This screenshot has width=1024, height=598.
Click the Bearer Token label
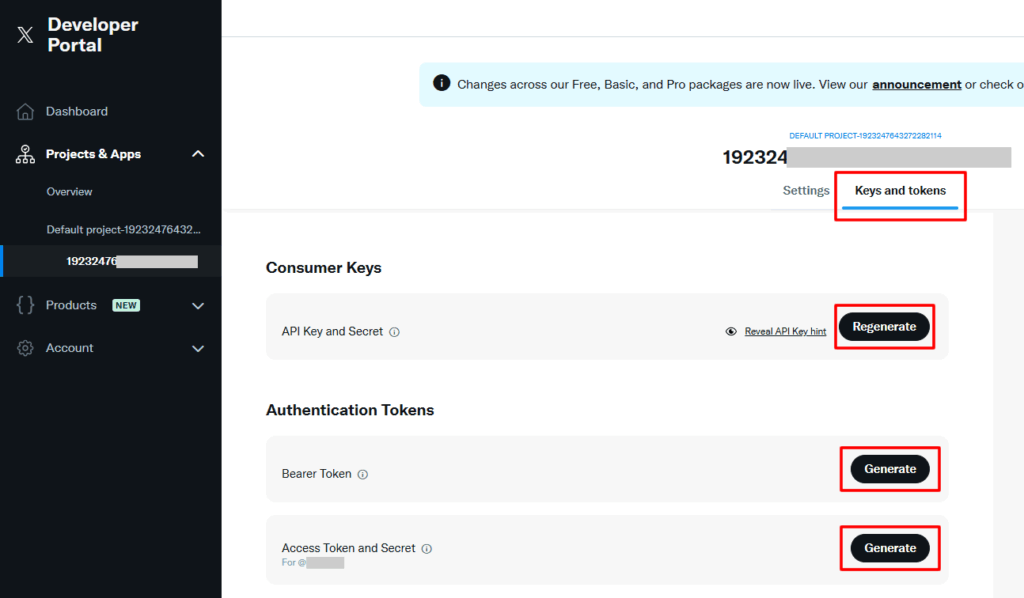tap(316, 474)
